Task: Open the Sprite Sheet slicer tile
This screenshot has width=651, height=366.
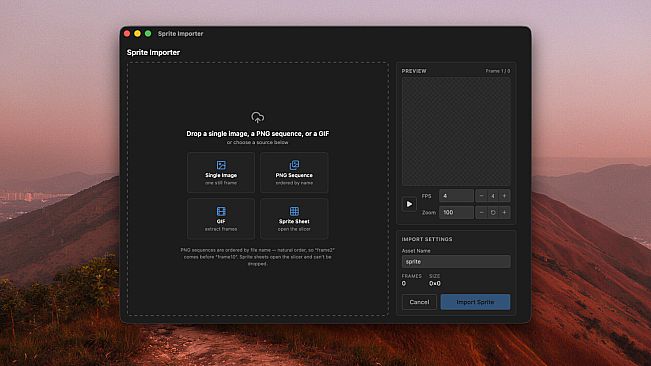Action: [x=294, y=219]
